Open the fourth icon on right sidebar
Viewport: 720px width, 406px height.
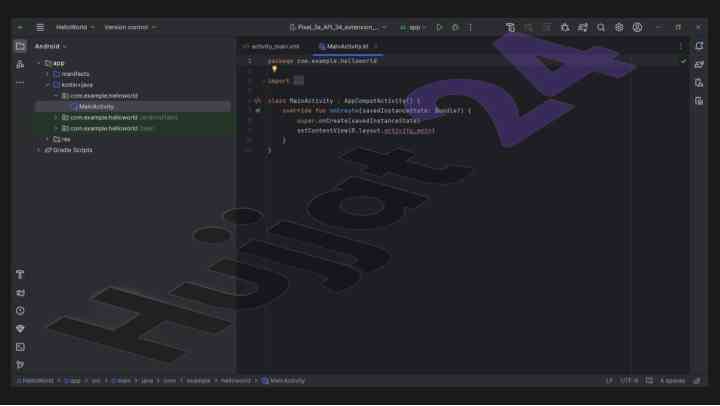tap(699, 101)
